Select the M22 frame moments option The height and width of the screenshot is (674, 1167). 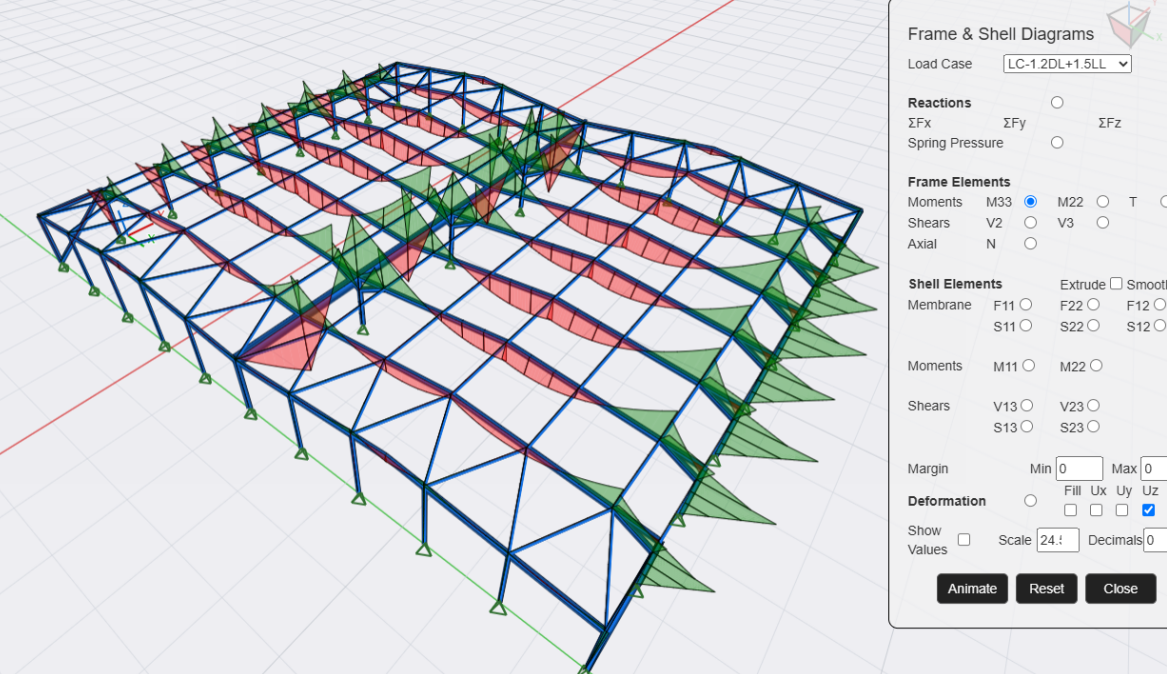[1102, 202]
